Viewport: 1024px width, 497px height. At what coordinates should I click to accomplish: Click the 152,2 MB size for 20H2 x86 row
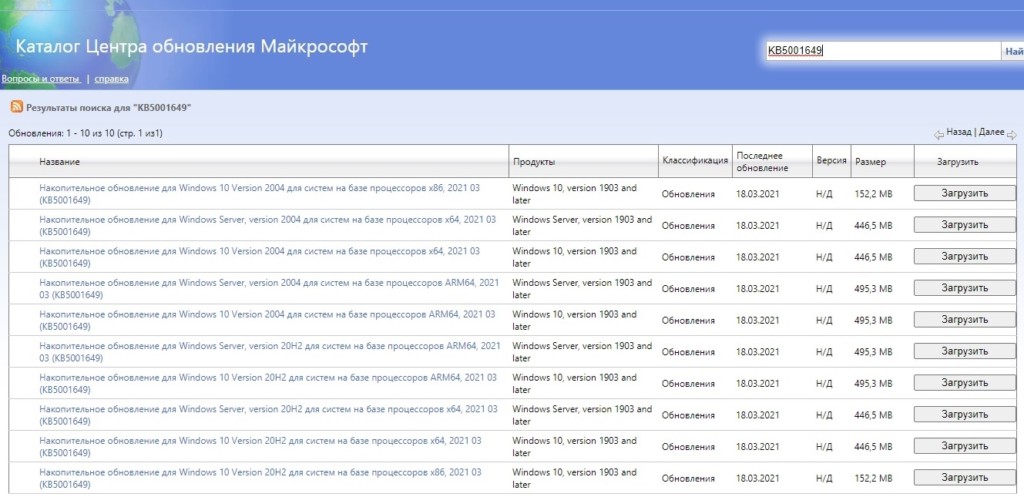tap(873, 479)
